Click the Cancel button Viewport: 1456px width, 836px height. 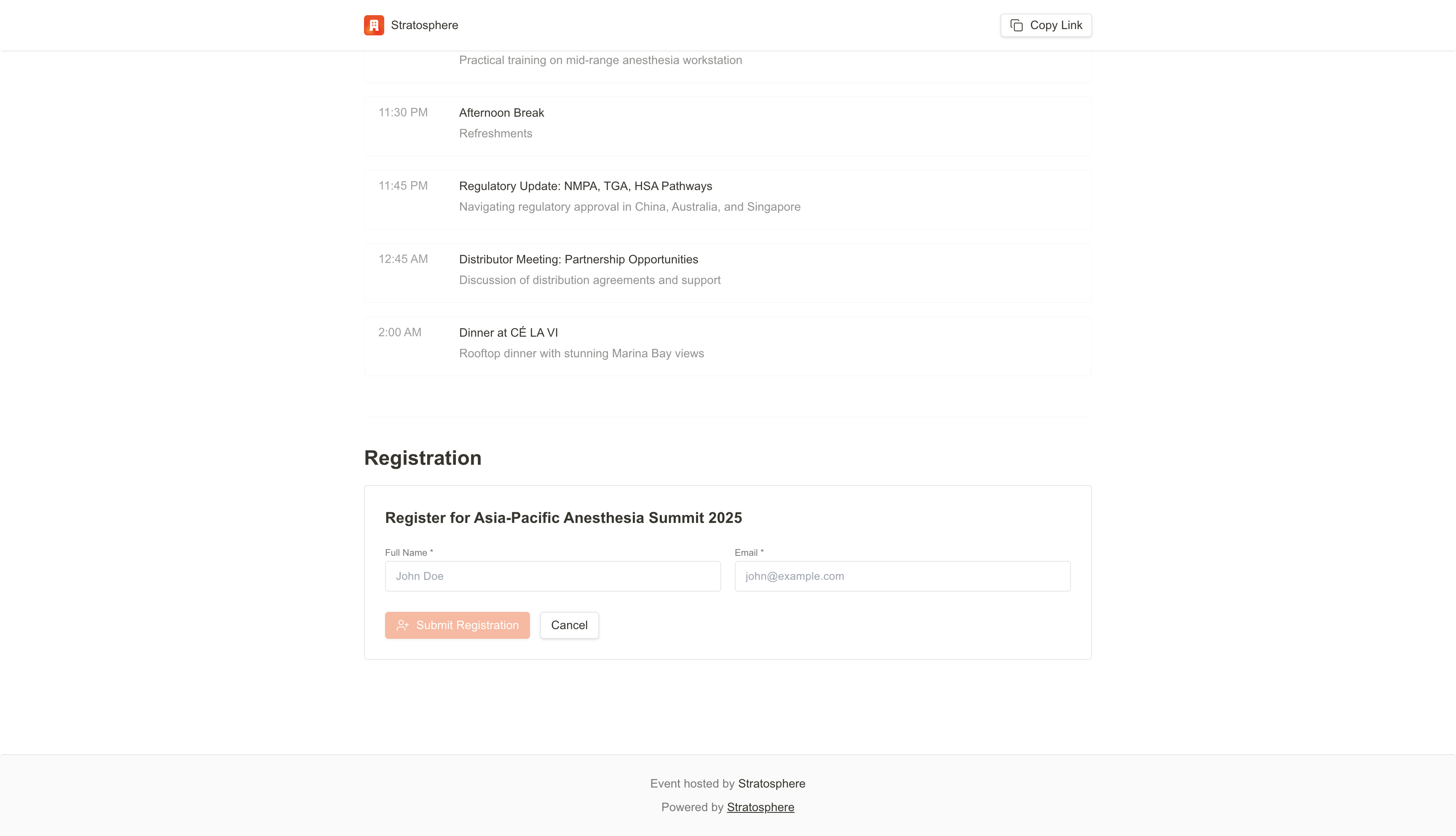(569, 625)
